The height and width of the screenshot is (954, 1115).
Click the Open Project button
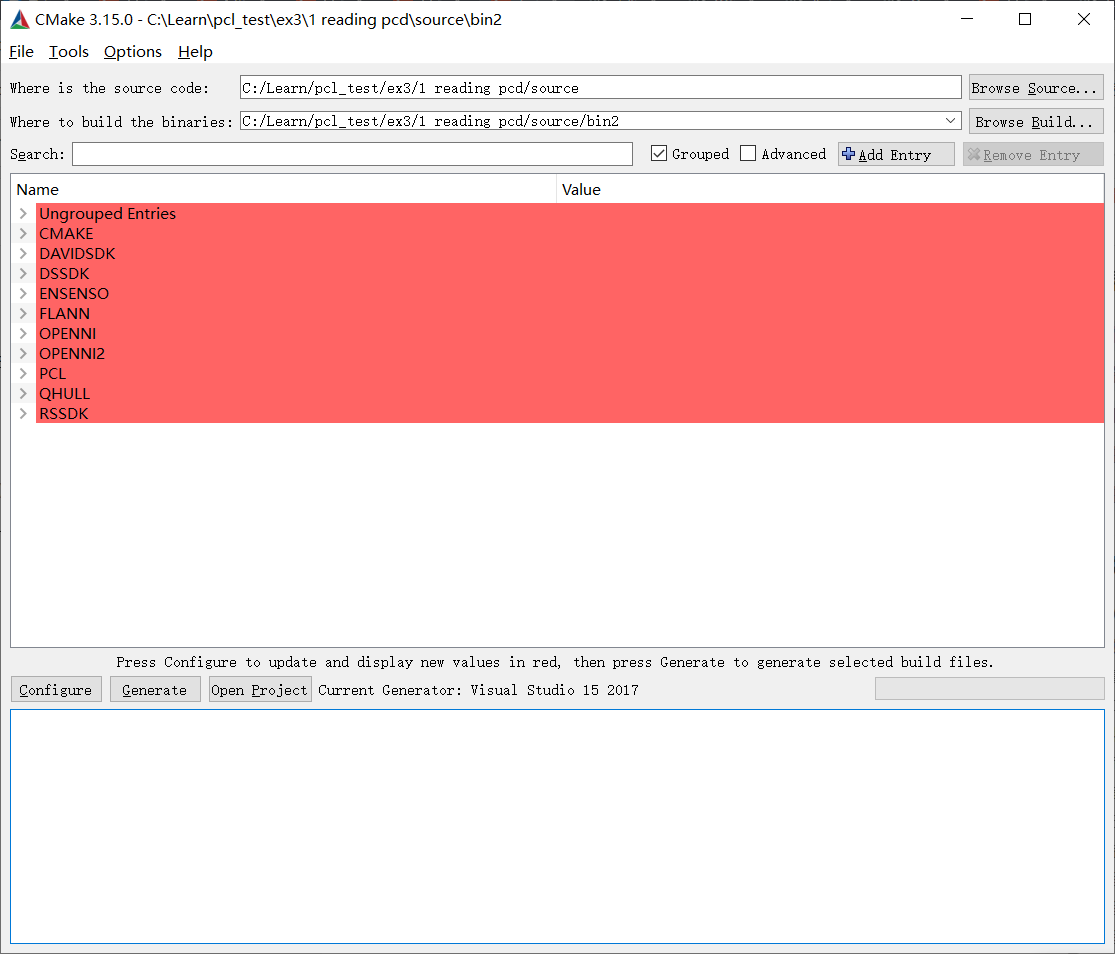[259, 689]
